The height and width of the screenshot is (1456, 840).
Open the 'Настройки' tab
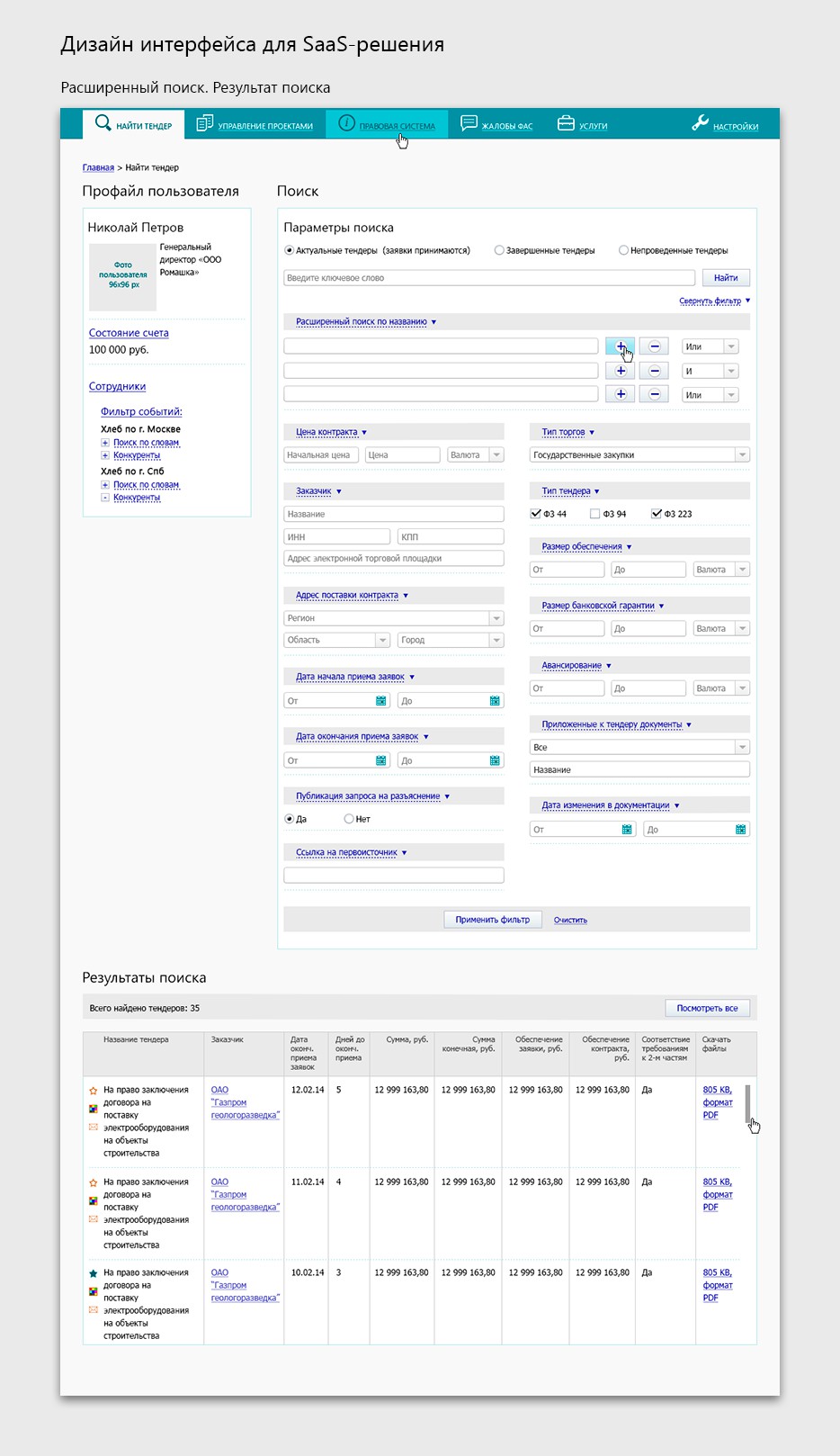[x=725, y=125]
